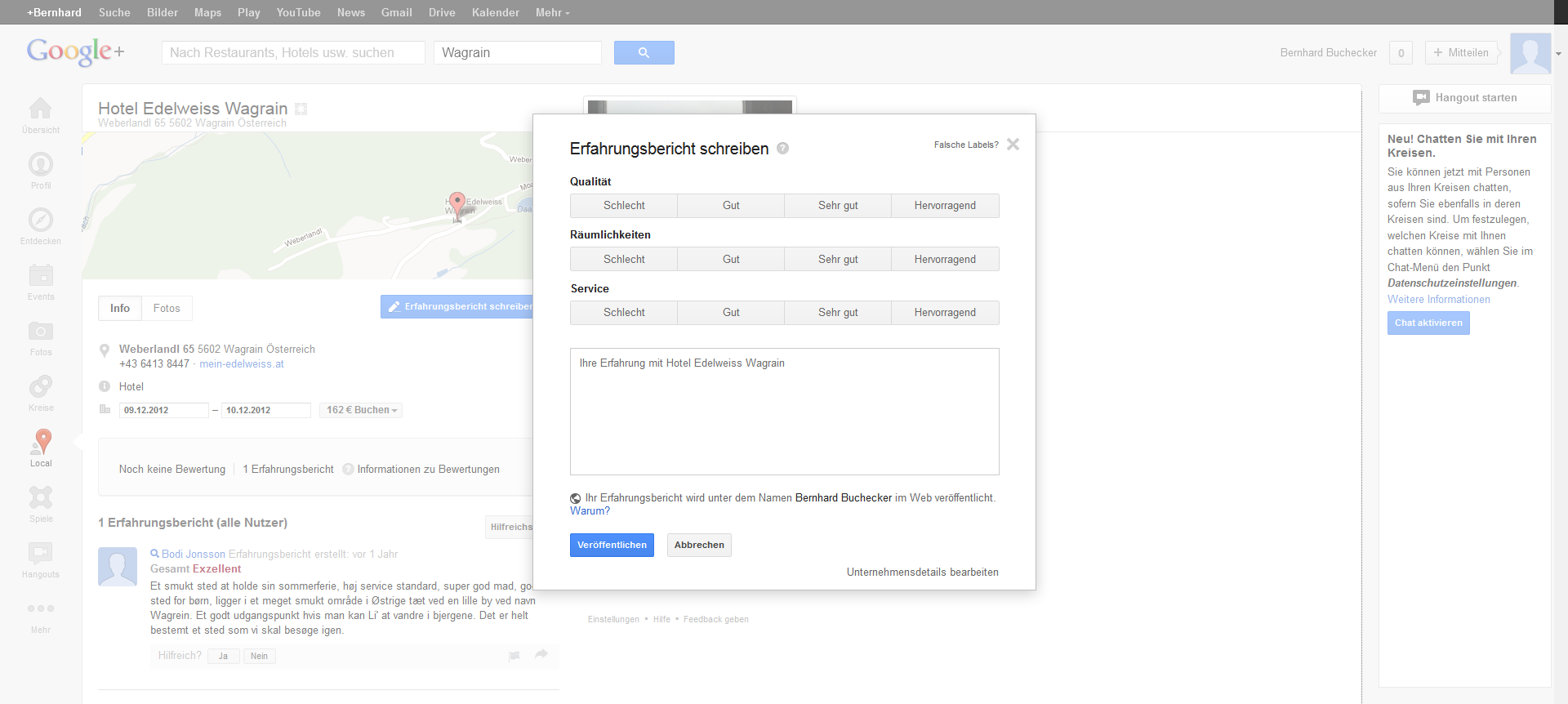The height and width of the screenshot is (704, 1568).
Task: Click the Google+ logo
Action: [76, 51]
